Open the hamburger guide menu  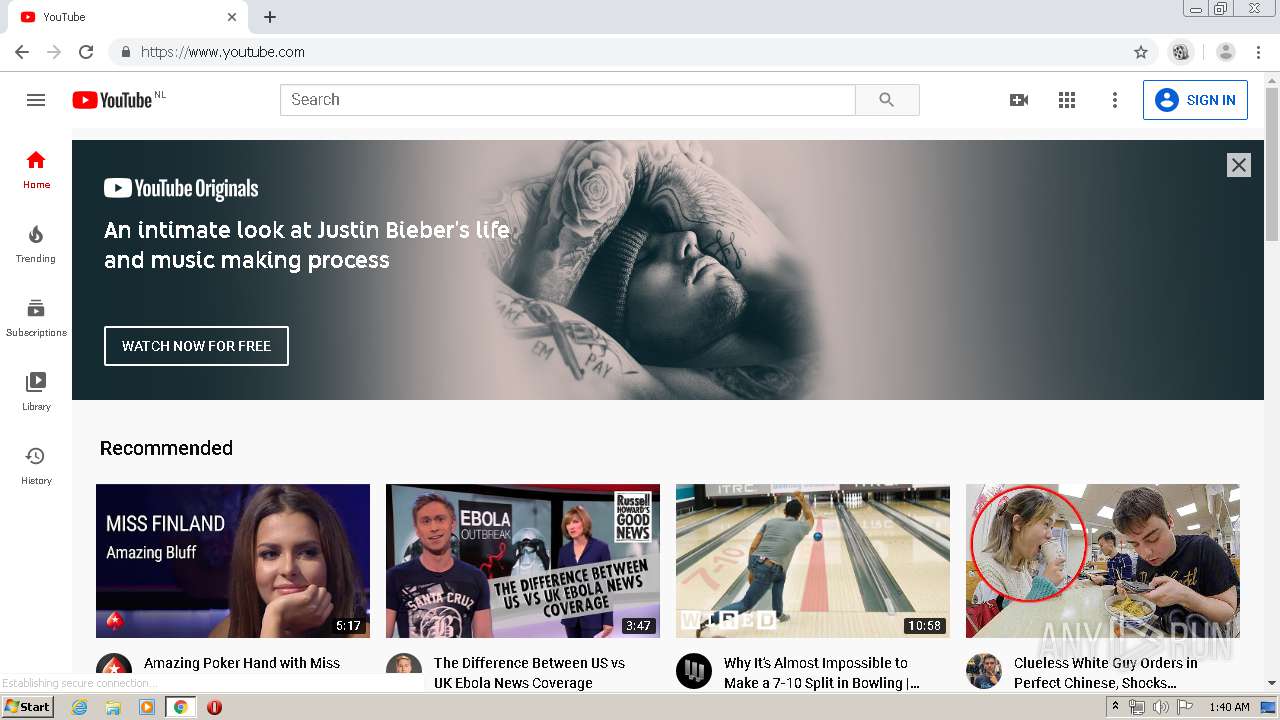click(36, 100)
